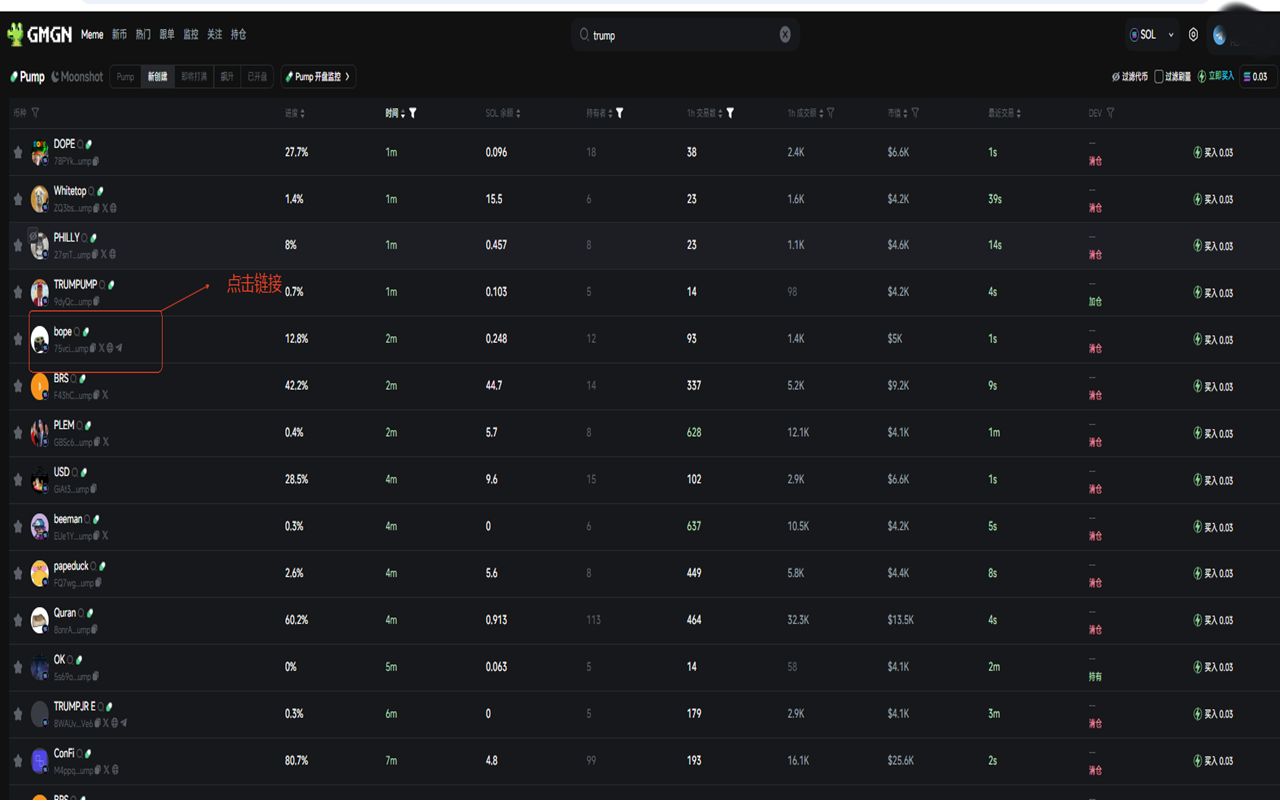The height and width of the screenshot is (800, 1280).
Task: Click the papeduck token avatar
Action: click(x=39, y=573)
